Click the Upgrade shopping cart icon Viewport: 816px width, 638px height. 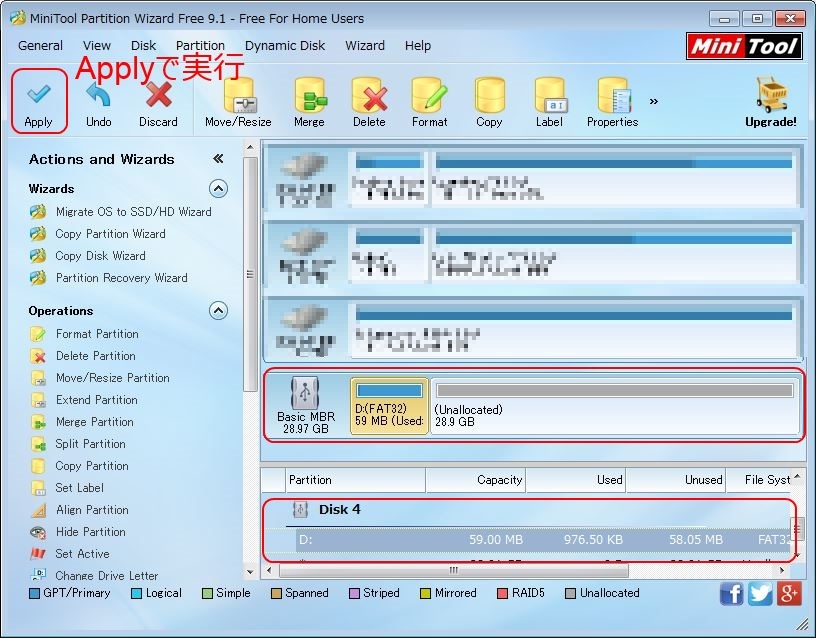(x=771, y=94)
